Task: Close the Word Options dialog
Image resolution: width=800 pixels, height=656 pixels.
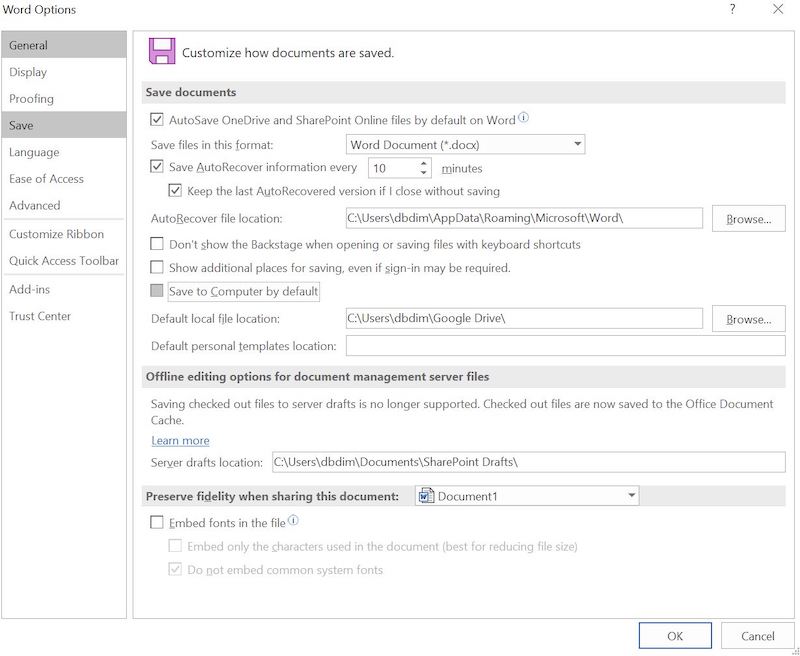Action: point(778,9)
